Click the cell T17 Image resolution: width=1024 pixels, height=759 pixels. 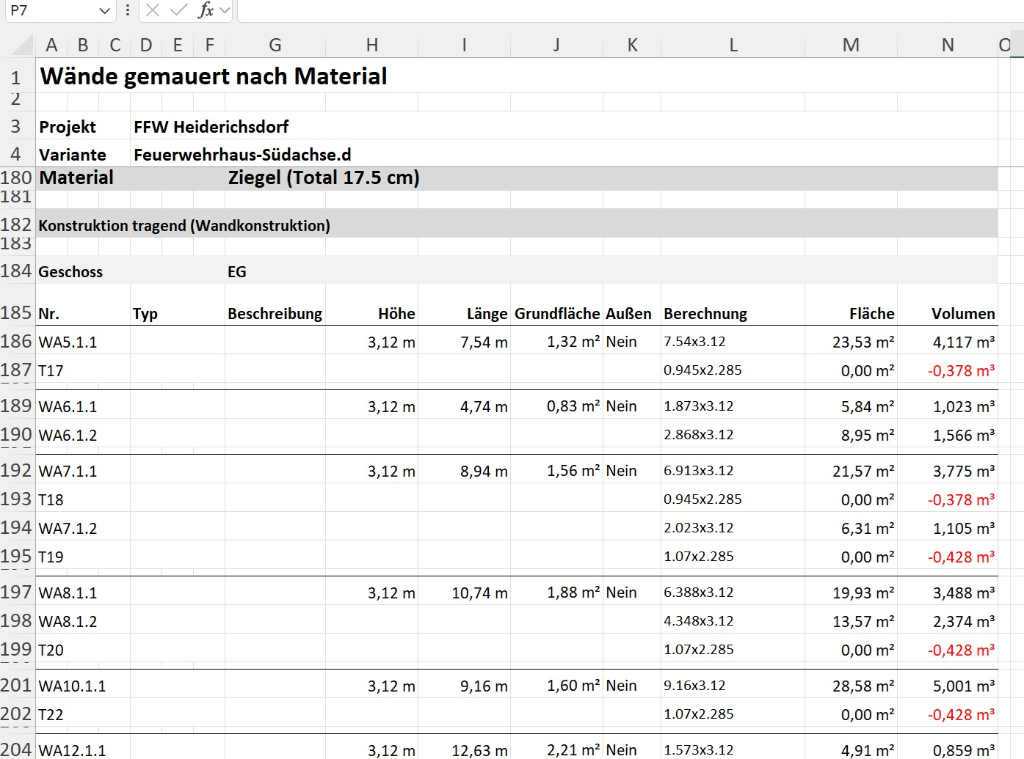(x=51, y=371)
